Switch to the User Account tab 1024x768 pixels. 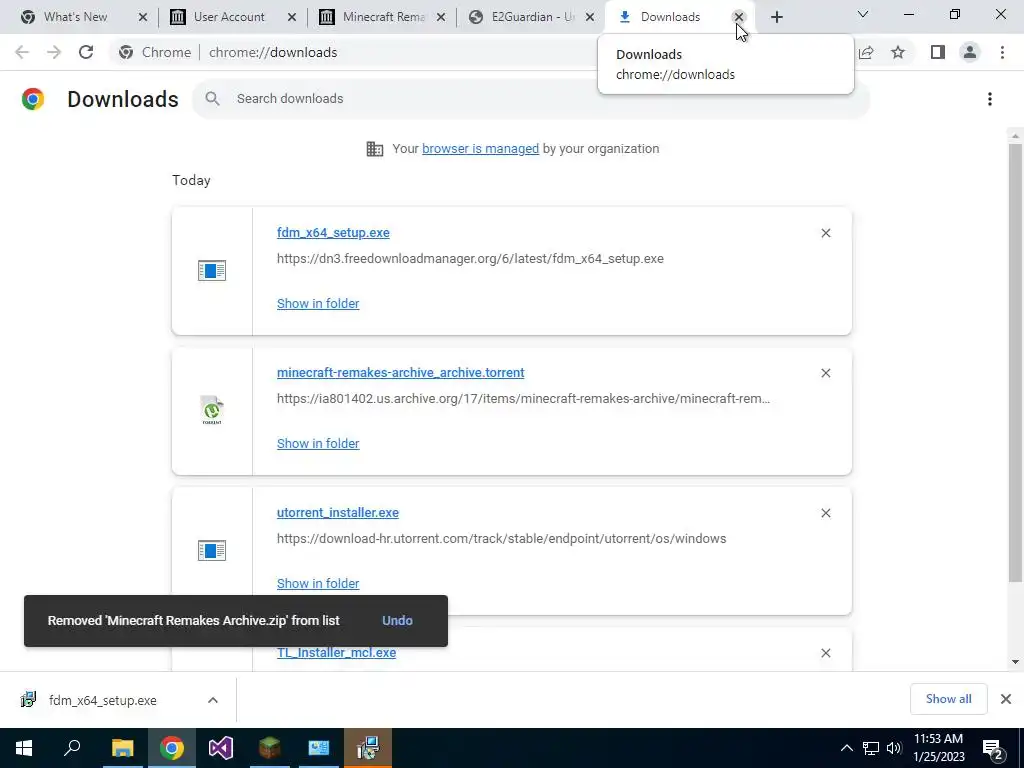tap(229, 17)
